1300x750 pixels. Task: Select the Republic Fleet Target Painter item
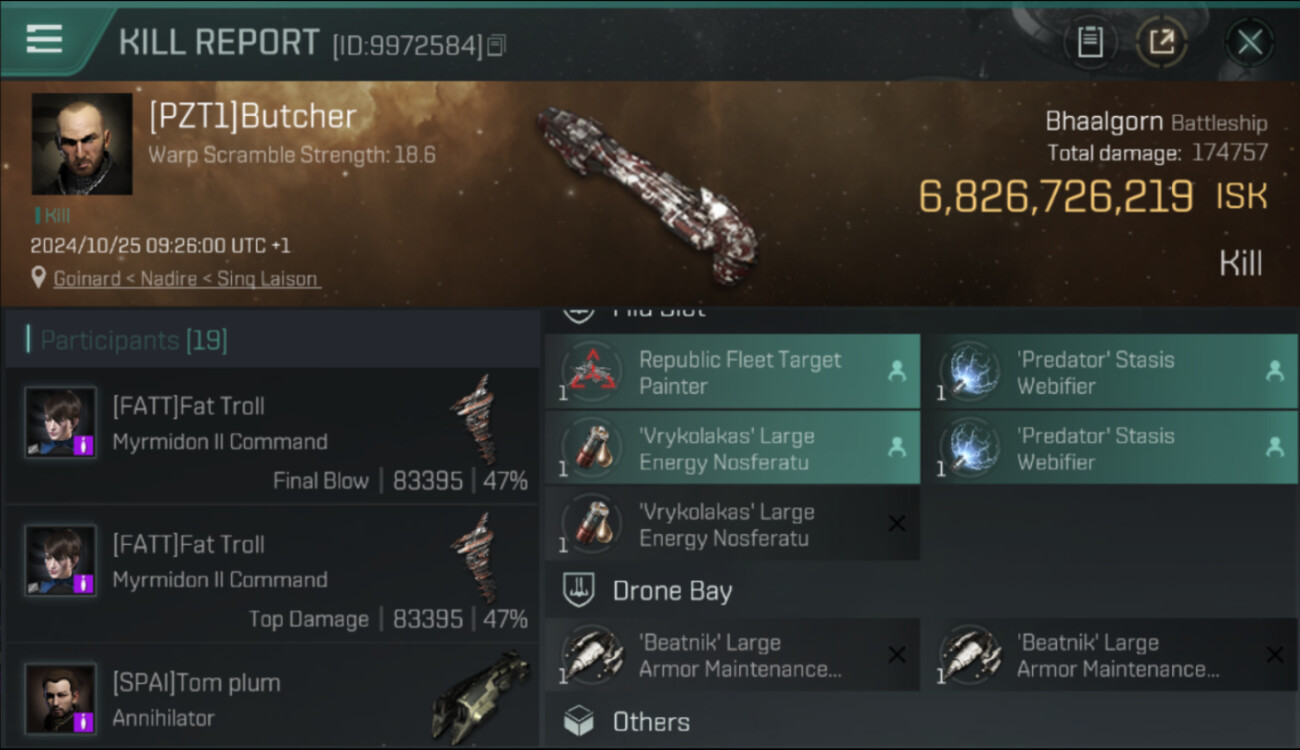click(739, 372)
